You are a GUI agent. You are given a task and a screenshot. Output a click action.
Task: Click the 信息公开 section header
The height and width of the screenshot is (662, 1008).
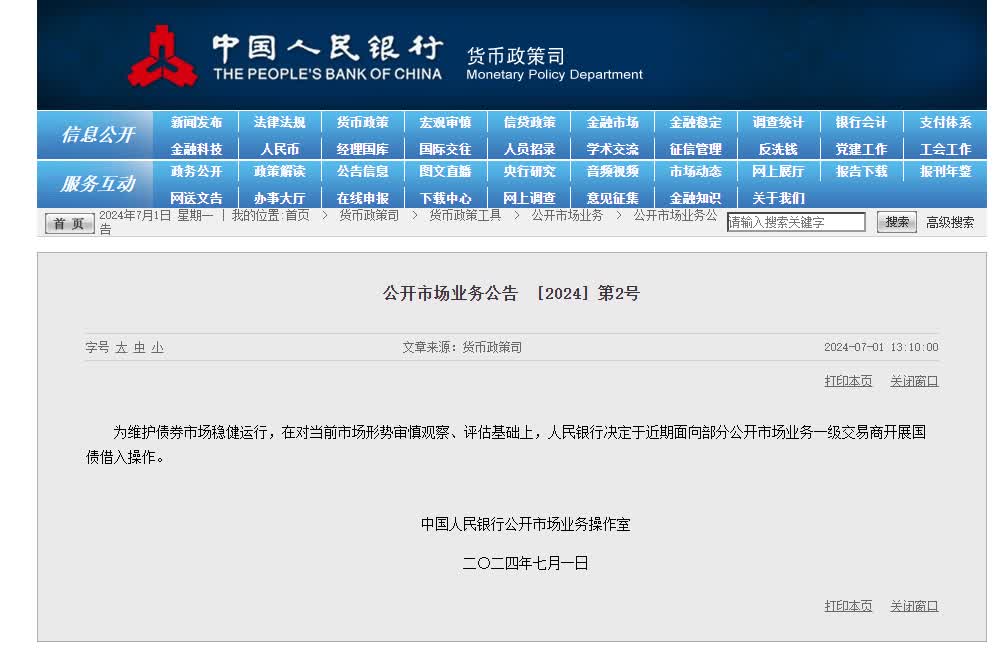pyautogui.click(x=98, y=135)
